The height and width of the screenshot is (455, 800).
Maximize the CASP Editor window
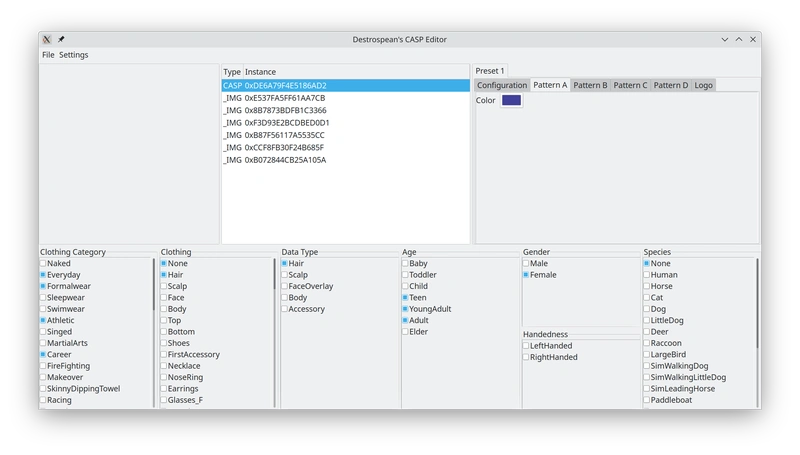click(x=739, y=39)
